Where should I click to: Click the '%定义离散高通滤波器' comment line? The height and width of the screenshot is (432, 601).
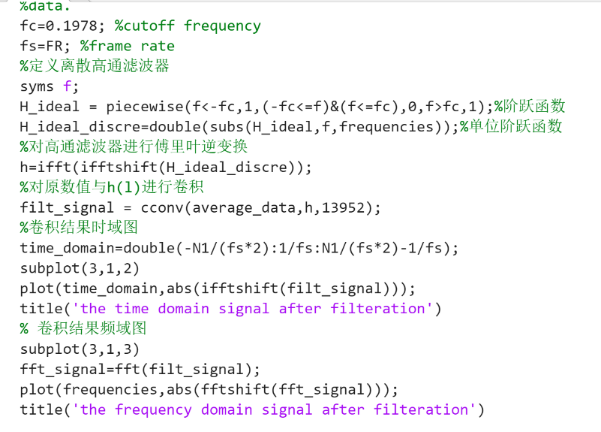[95, 66]
